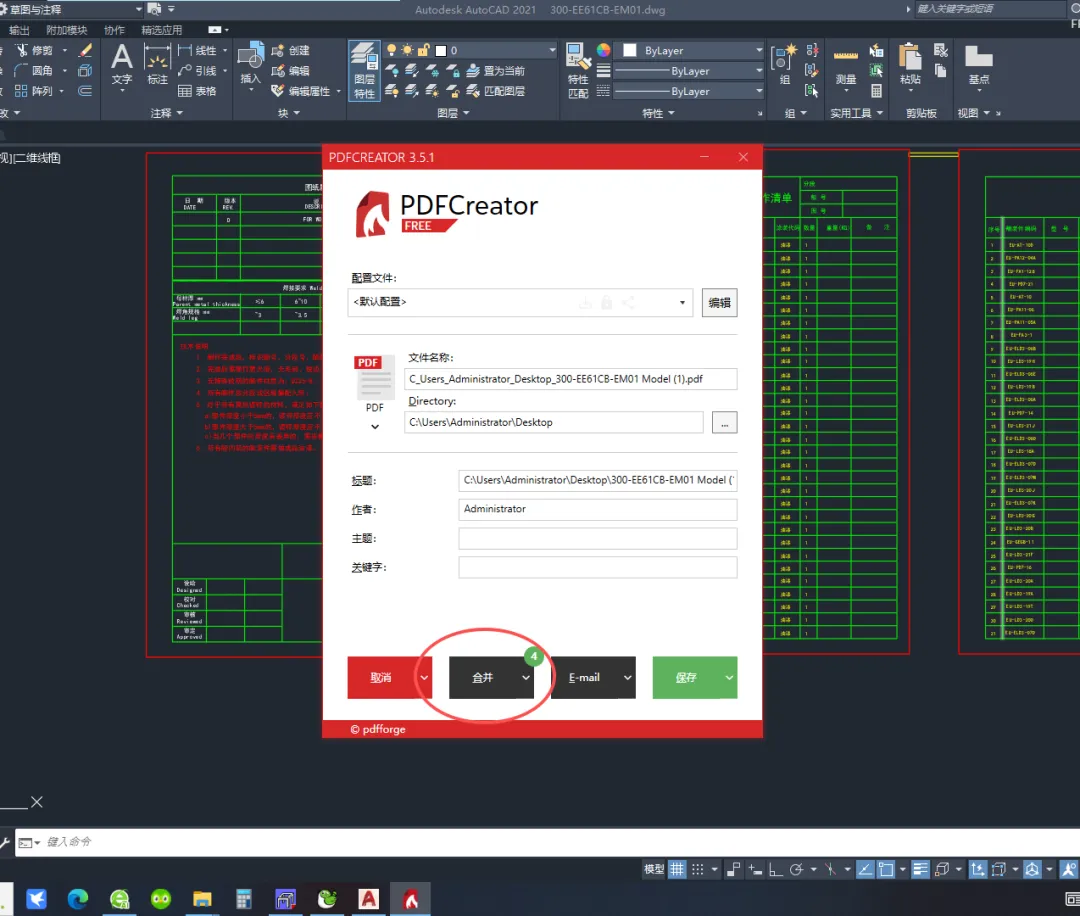The image size is (1080, 916).
Task: Open File Explorer from the taskbar
Action: coord(202,899)
